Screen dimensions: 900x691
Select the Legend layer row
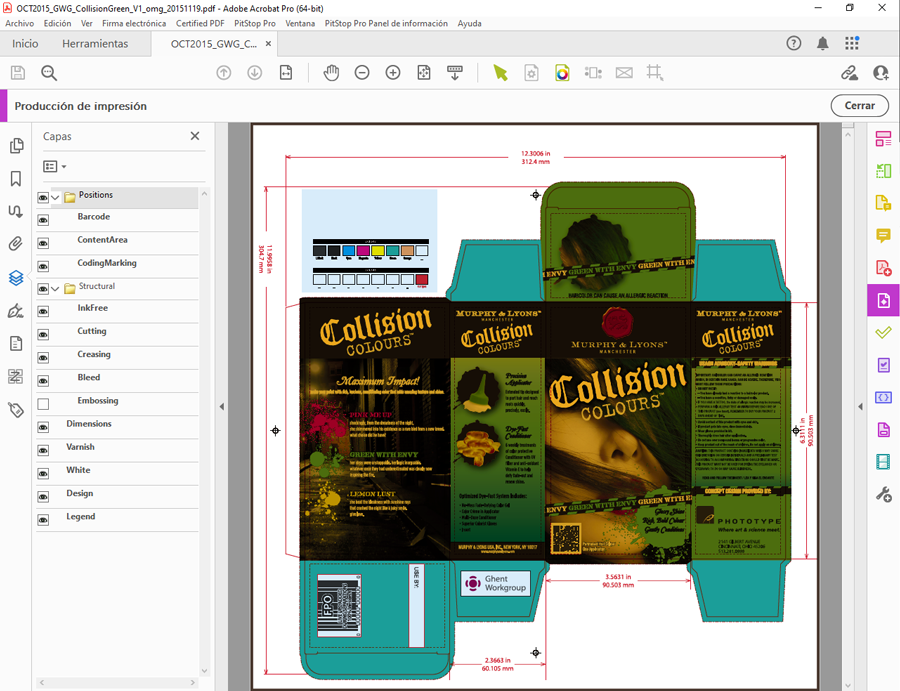[117, 517]
